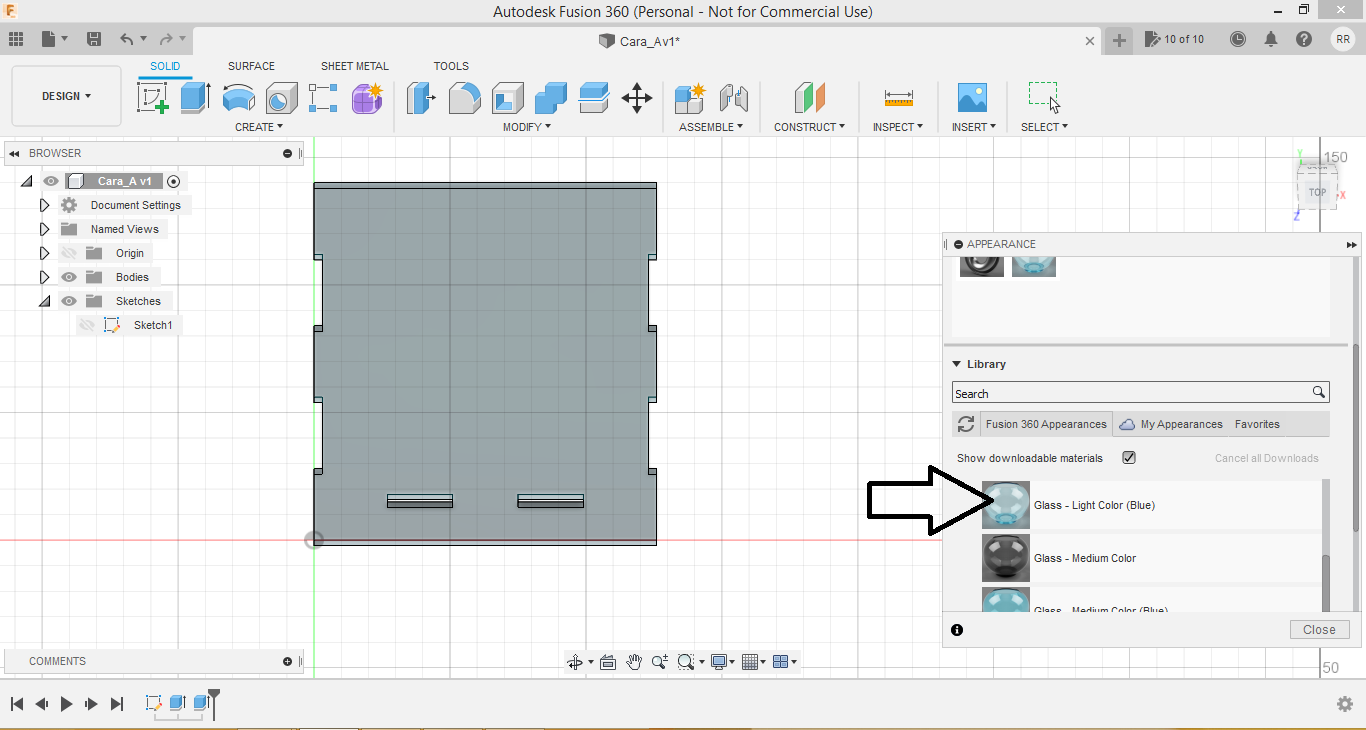1366x730 pixels.
Task: Click the Fillet tool in Modify
Action: [x=464, y=98]
